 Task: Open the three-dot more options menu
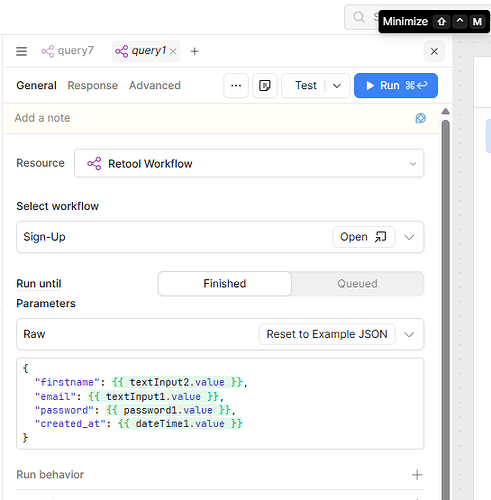pyautogui.click(x=236, y=86)
